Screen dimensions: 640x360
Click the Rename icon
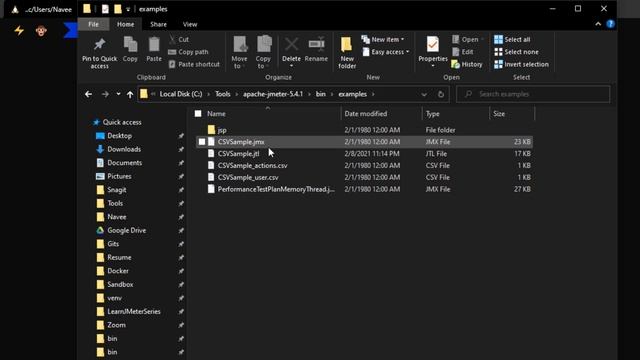(316, 44)
